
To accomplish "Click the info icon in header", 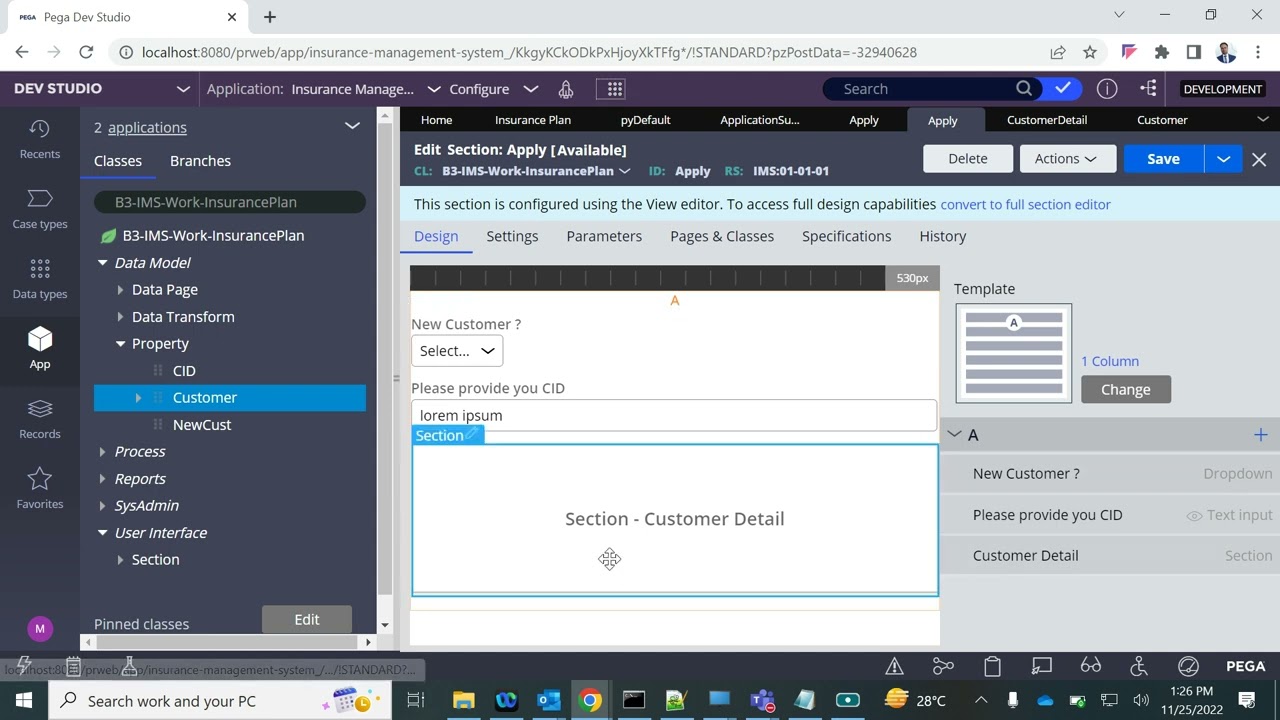I will click(1107, 89).
